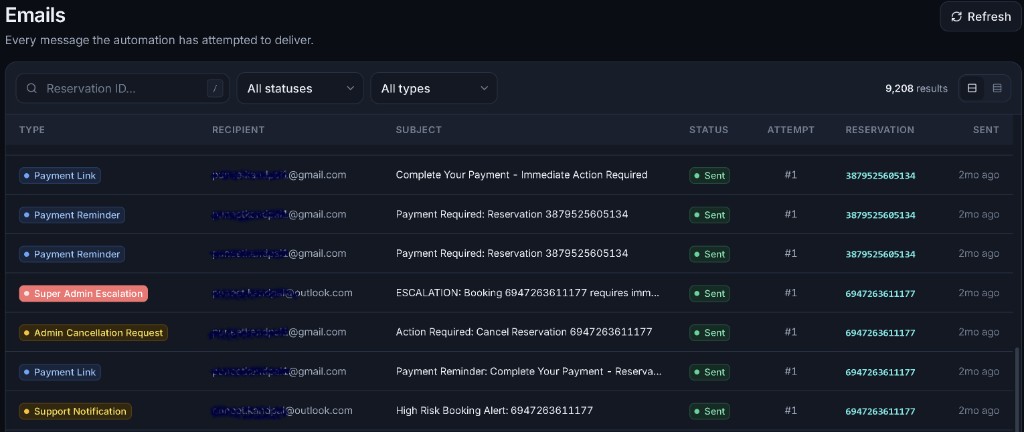Focus the Reservation ID search field
Viewport: 1024px width, 432px height.
(123, 88)
